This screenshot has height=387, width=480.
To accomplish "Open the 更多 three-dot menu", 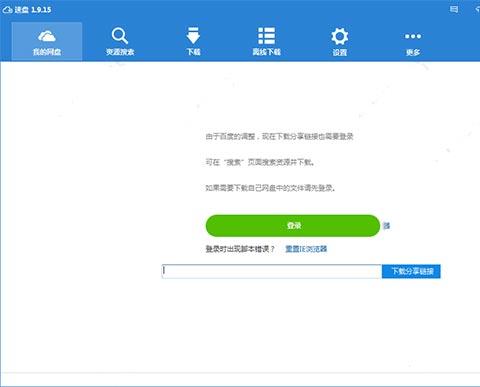I will click(413, 43).
